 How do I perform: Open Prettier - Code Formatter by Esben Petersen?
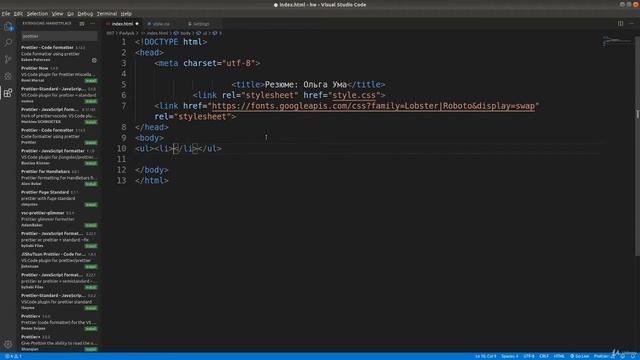[x=59, y=53]
